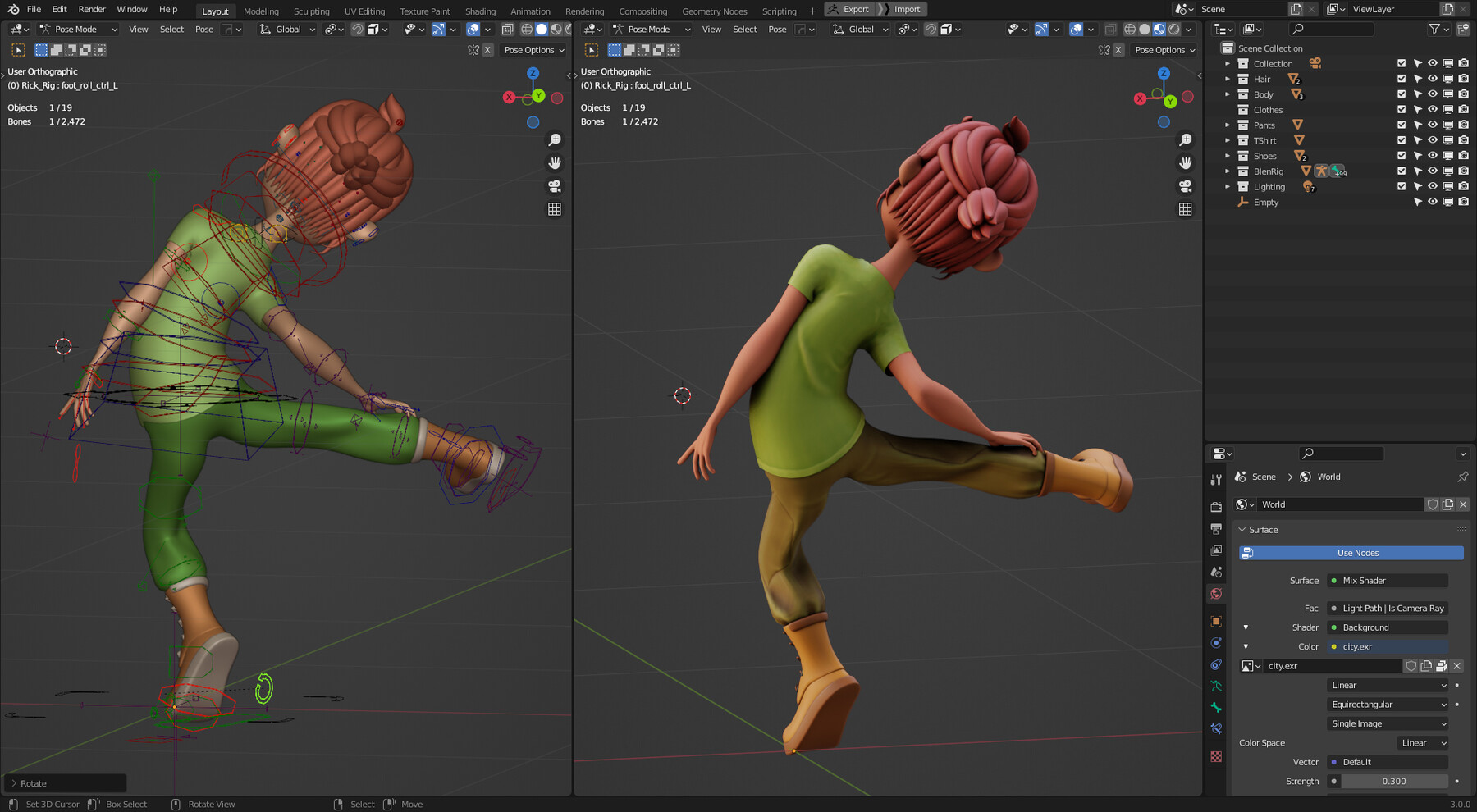Select solid shading in left viewport

(x=542, y=30)
